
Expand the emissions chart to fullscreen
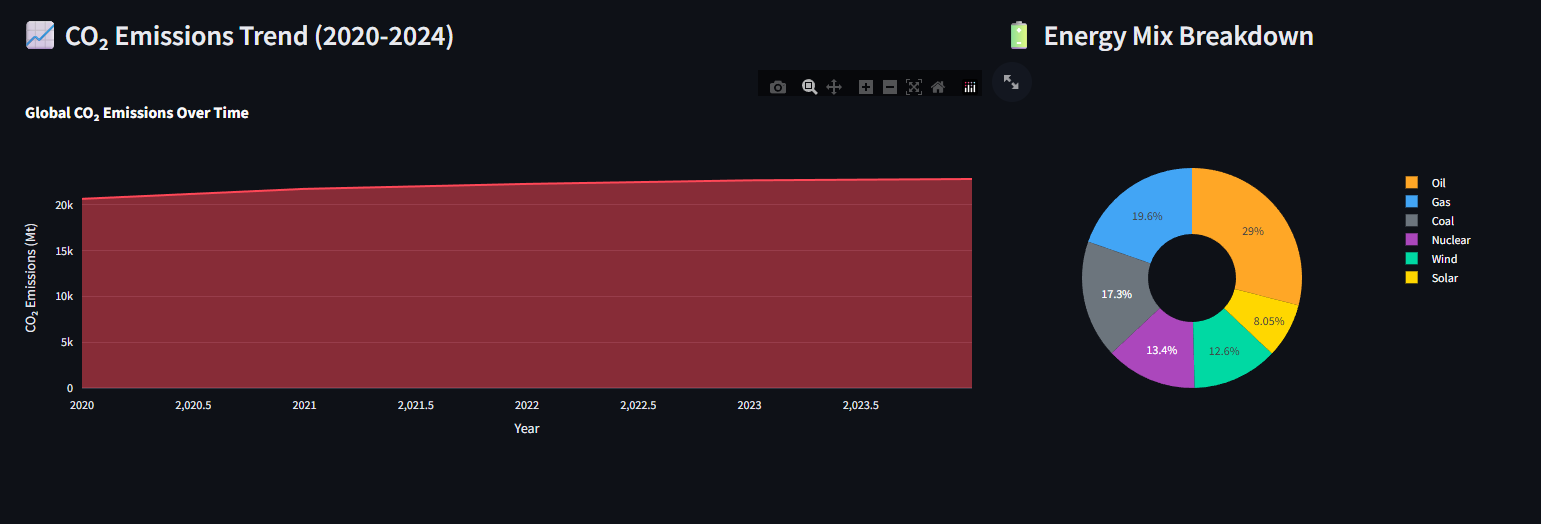point(1012,82)
